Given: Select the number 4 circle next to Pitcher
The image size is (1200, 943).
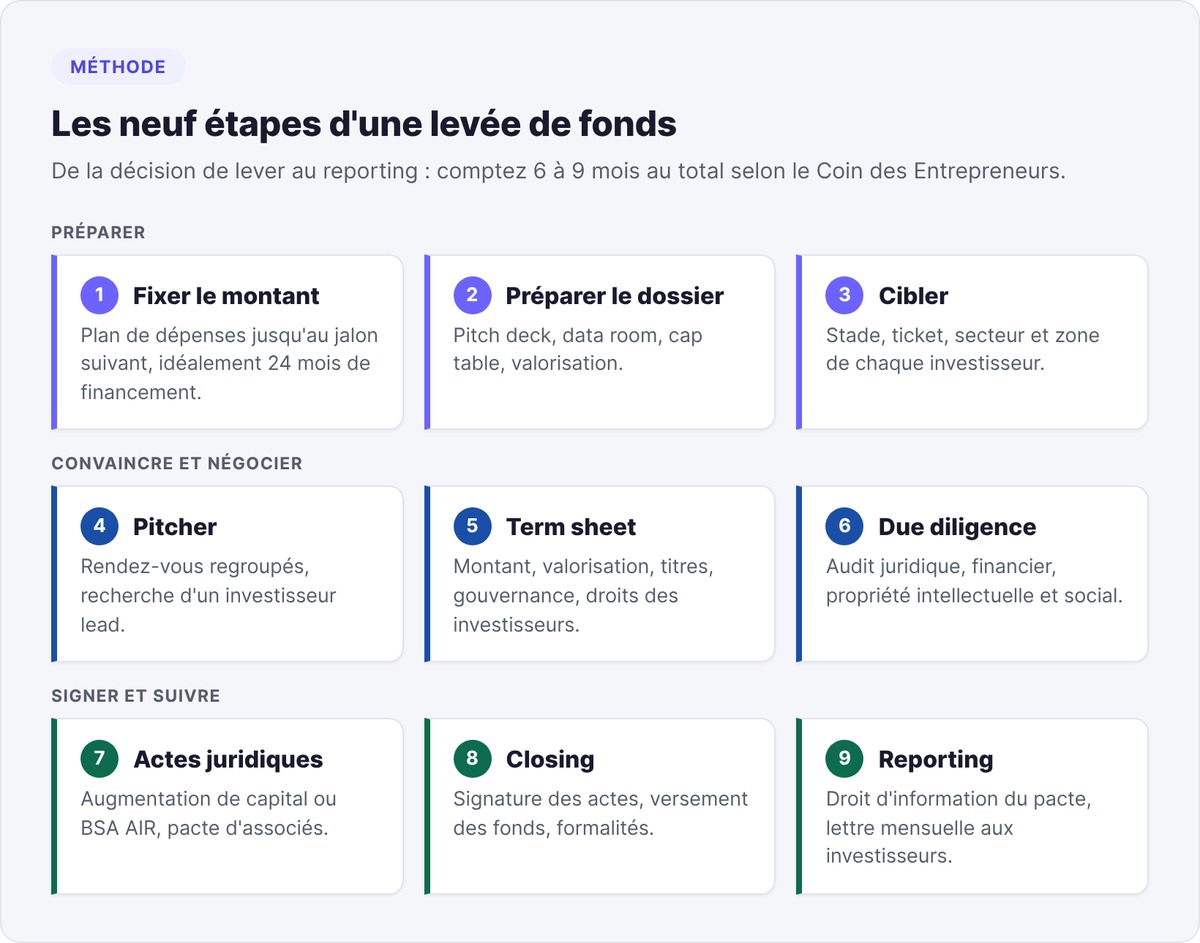Looking at the screenshot, I should coord(99,527).
